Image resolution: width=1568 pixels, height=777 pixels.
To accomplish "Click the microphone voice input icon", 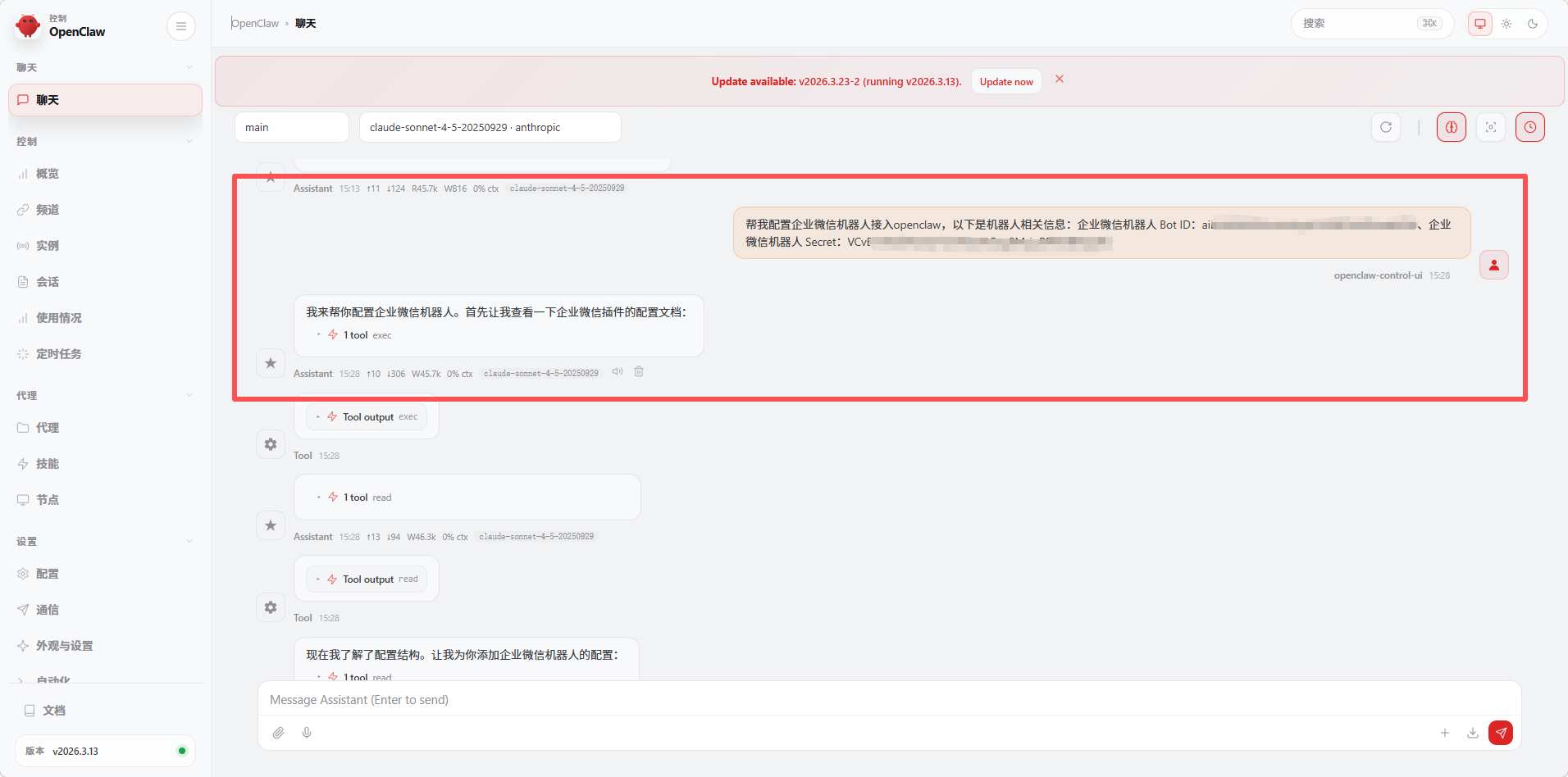I will pos(307,733).
